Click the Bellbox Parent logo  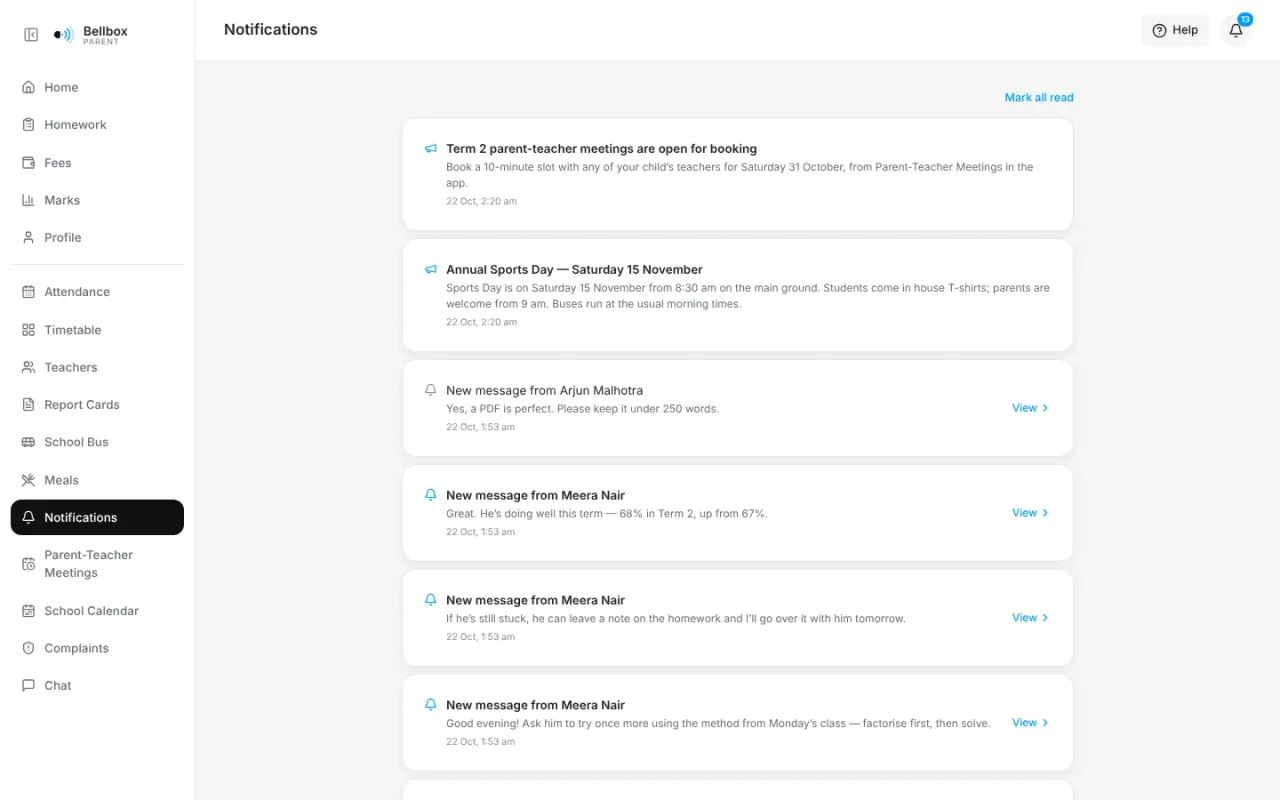tap(91, 35)
